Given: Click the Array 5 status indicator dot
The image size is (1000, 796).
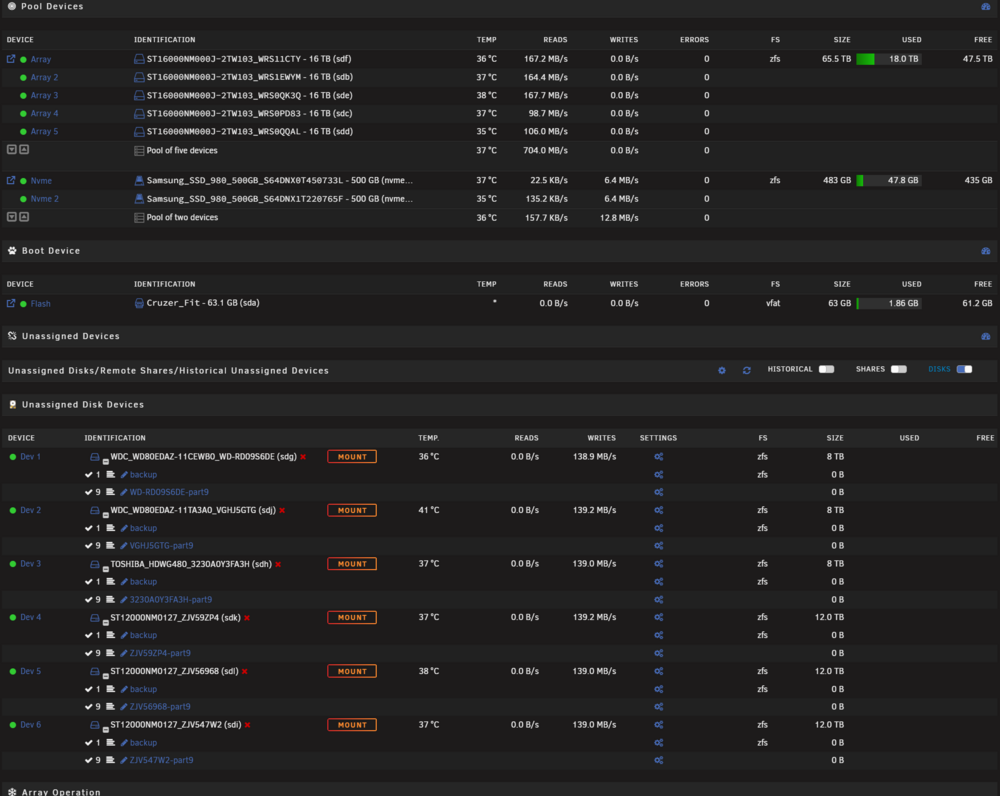Looking at the screenshot, I should (x=24, y=132).
